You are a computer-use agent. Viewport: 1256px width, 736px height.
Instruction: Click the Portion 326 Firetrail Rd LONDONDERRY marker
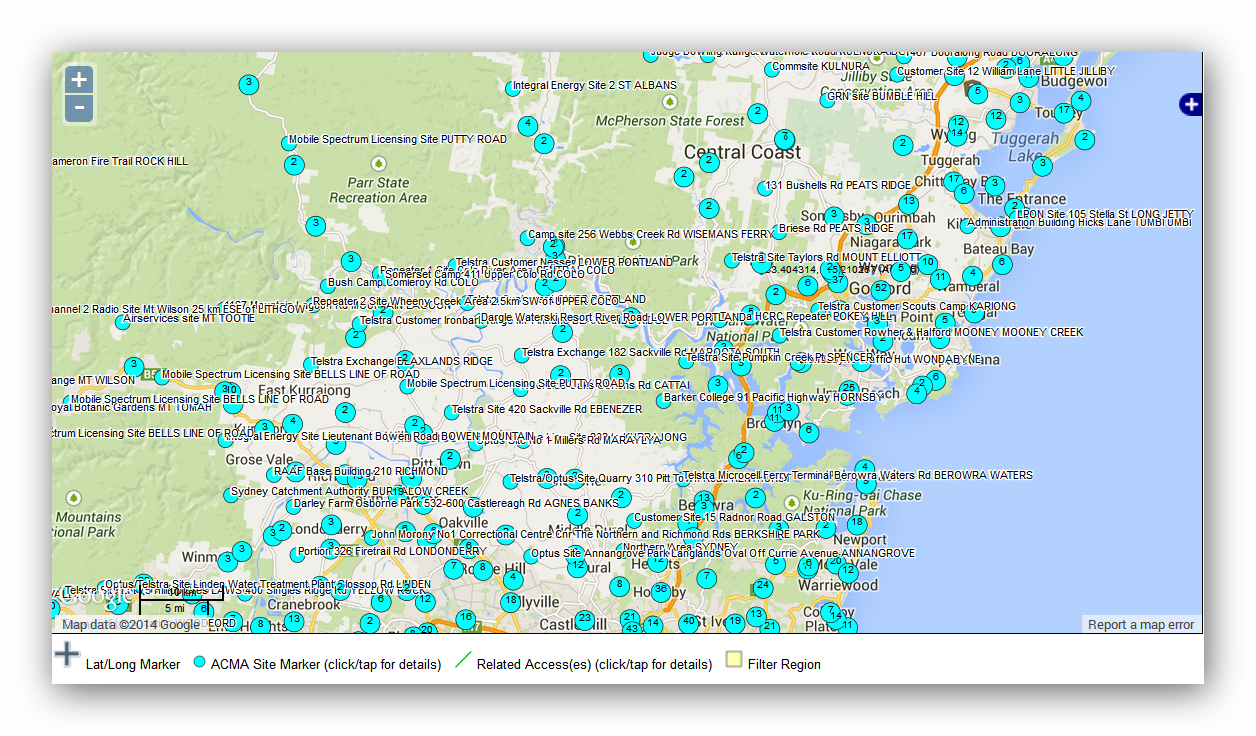point(297,554)
